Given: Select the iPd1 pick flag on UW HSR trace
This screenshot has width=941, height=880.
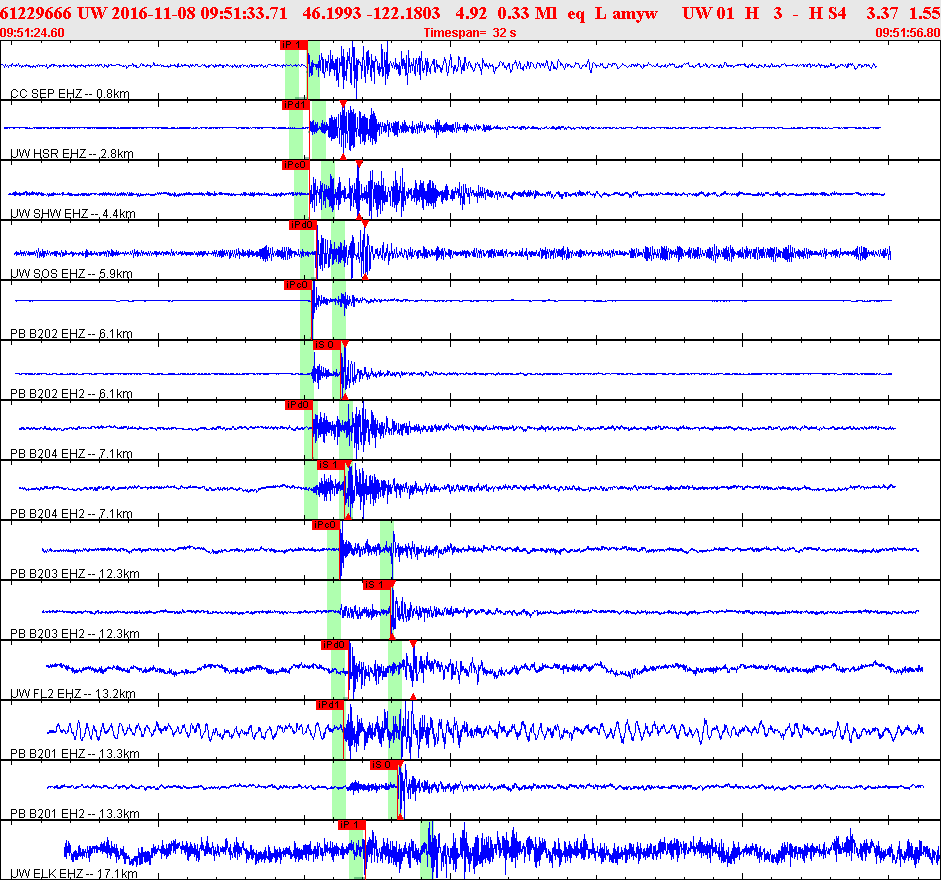Looking at the screenshot, I should pos(296,105).
